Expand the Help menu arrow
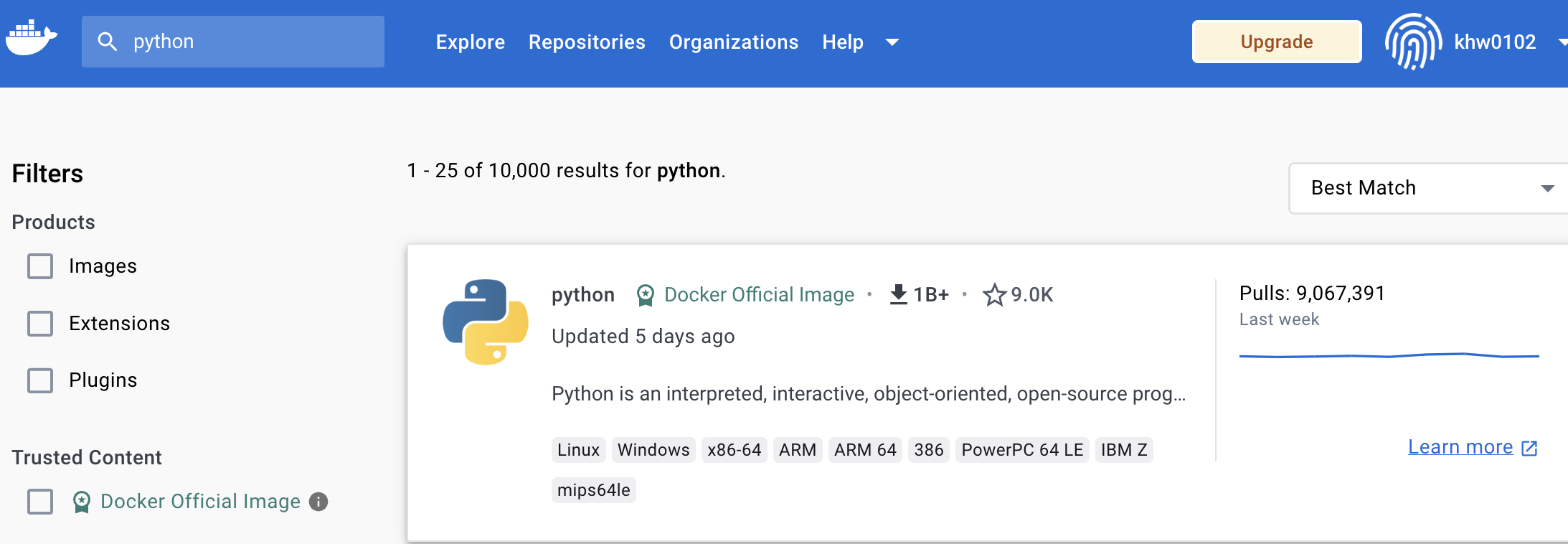The height and width of the screenshot is (544, 1568). pyautogui.click(x=892, y=42)
